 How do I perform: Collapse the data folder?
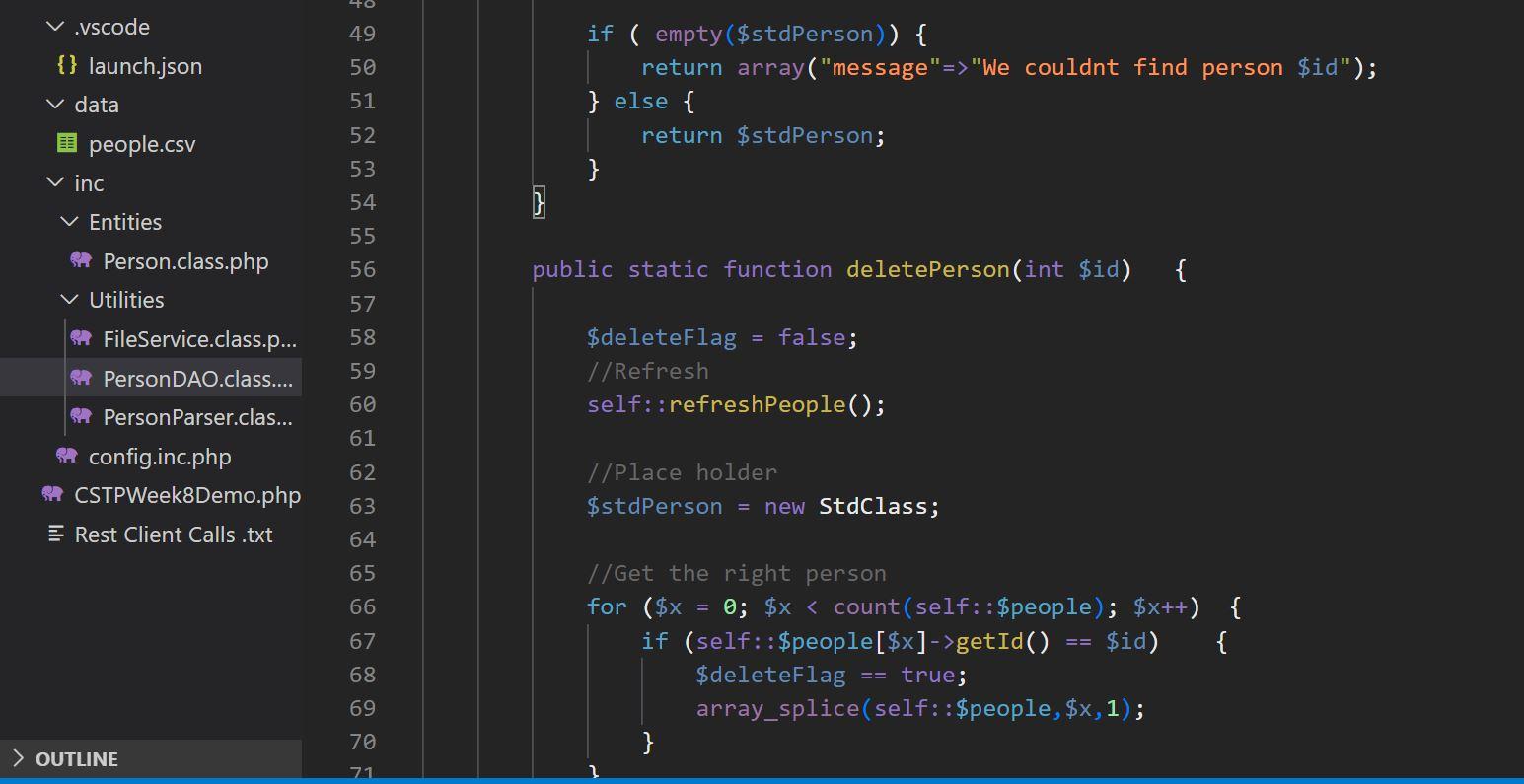pos(55,105)
